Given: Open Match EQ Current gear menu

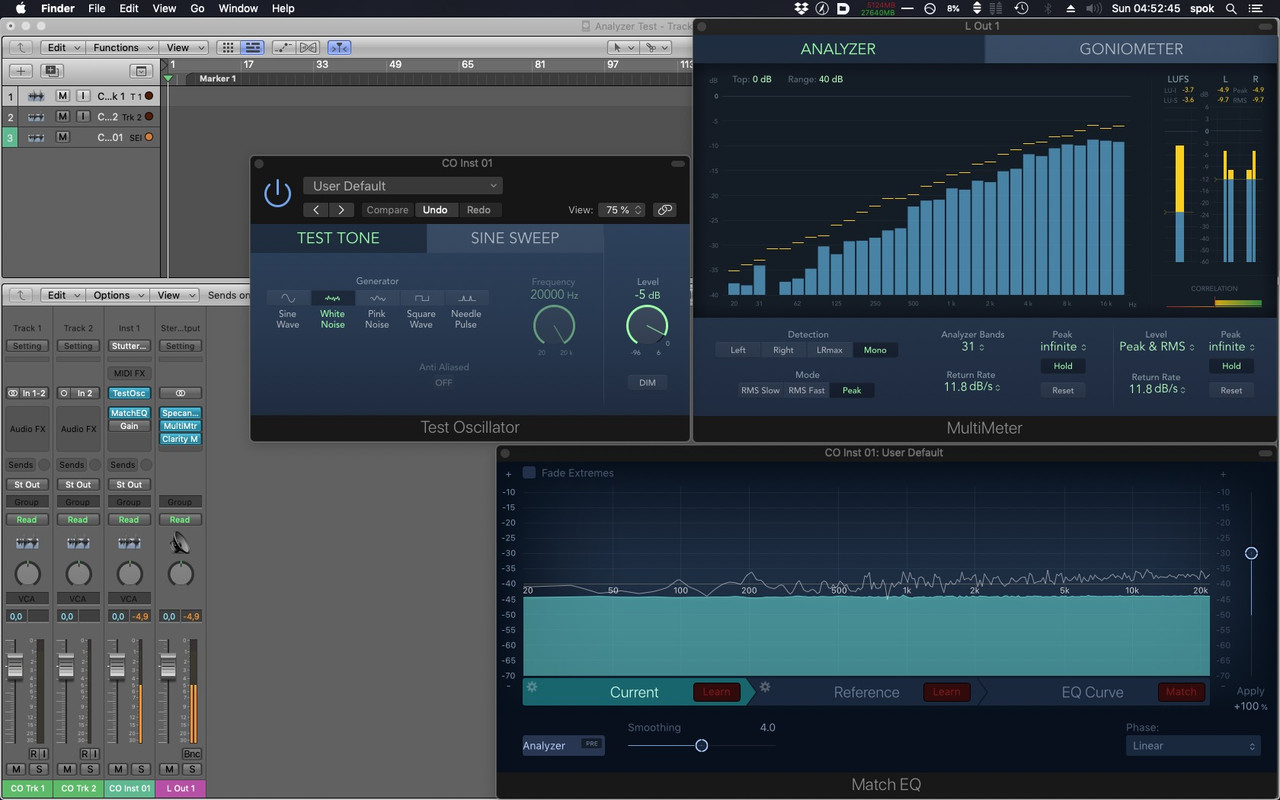Looking at the screenshot, I should tap(532, 687).
